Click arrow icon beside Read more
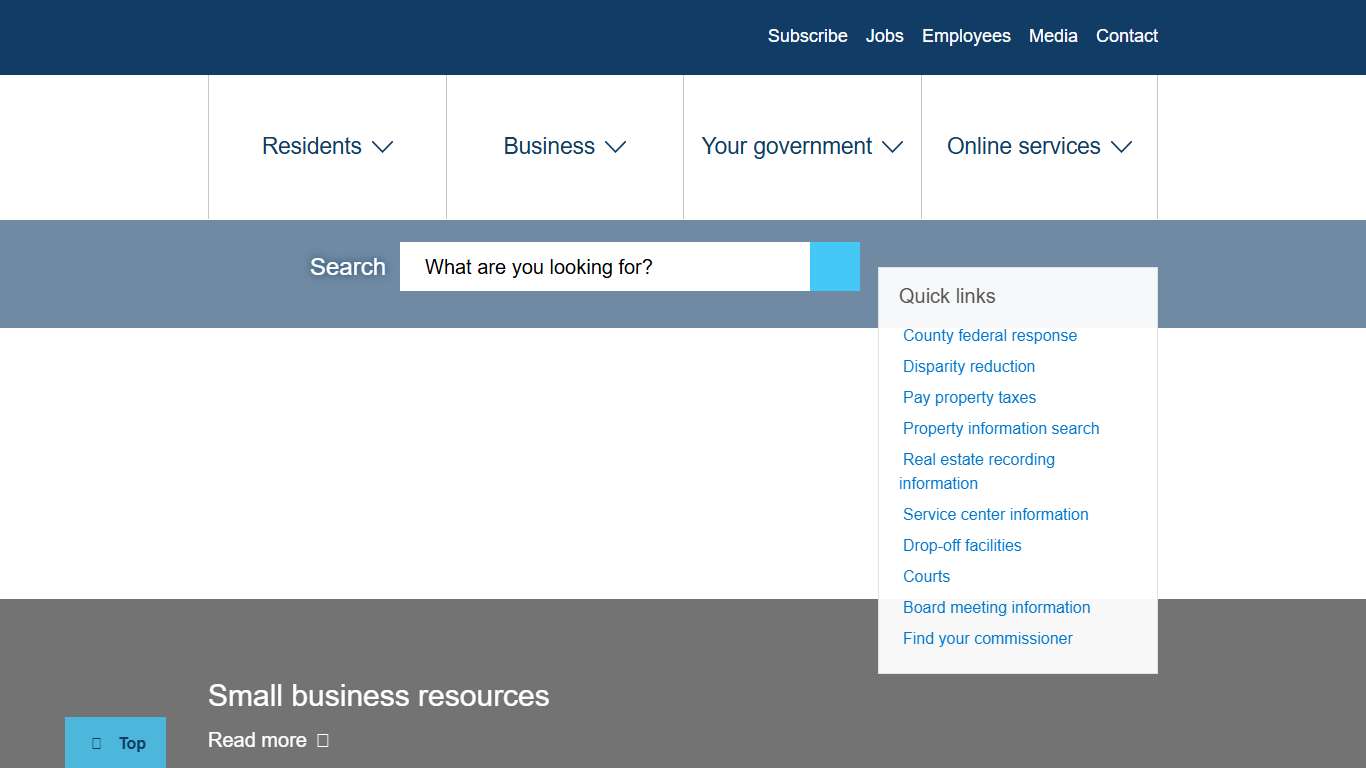Viewport: 1366px width, 768px height. click(322, 740)
